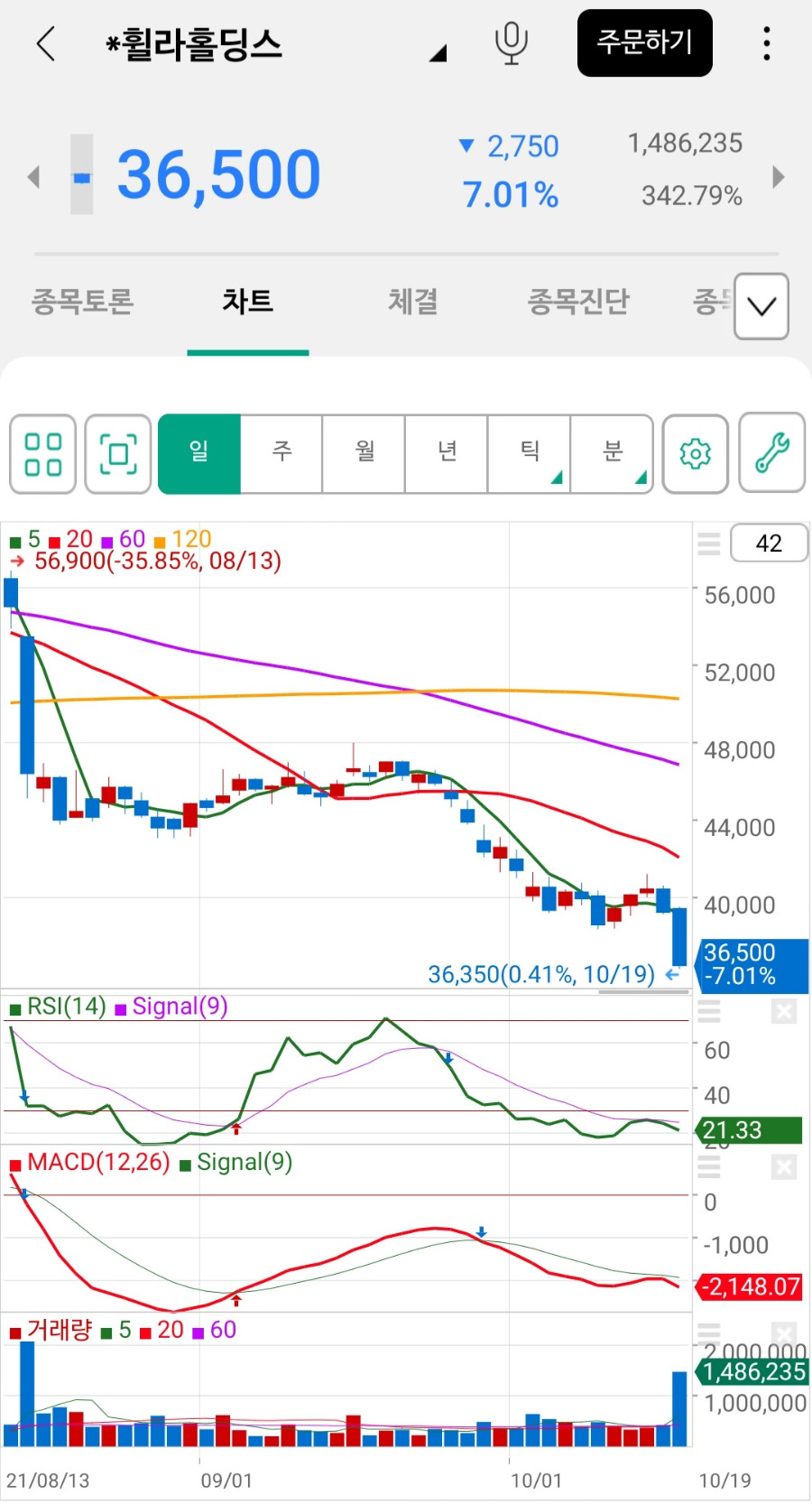
Task: Go to next stock with right arrow
Action: (x=779, y=176)
